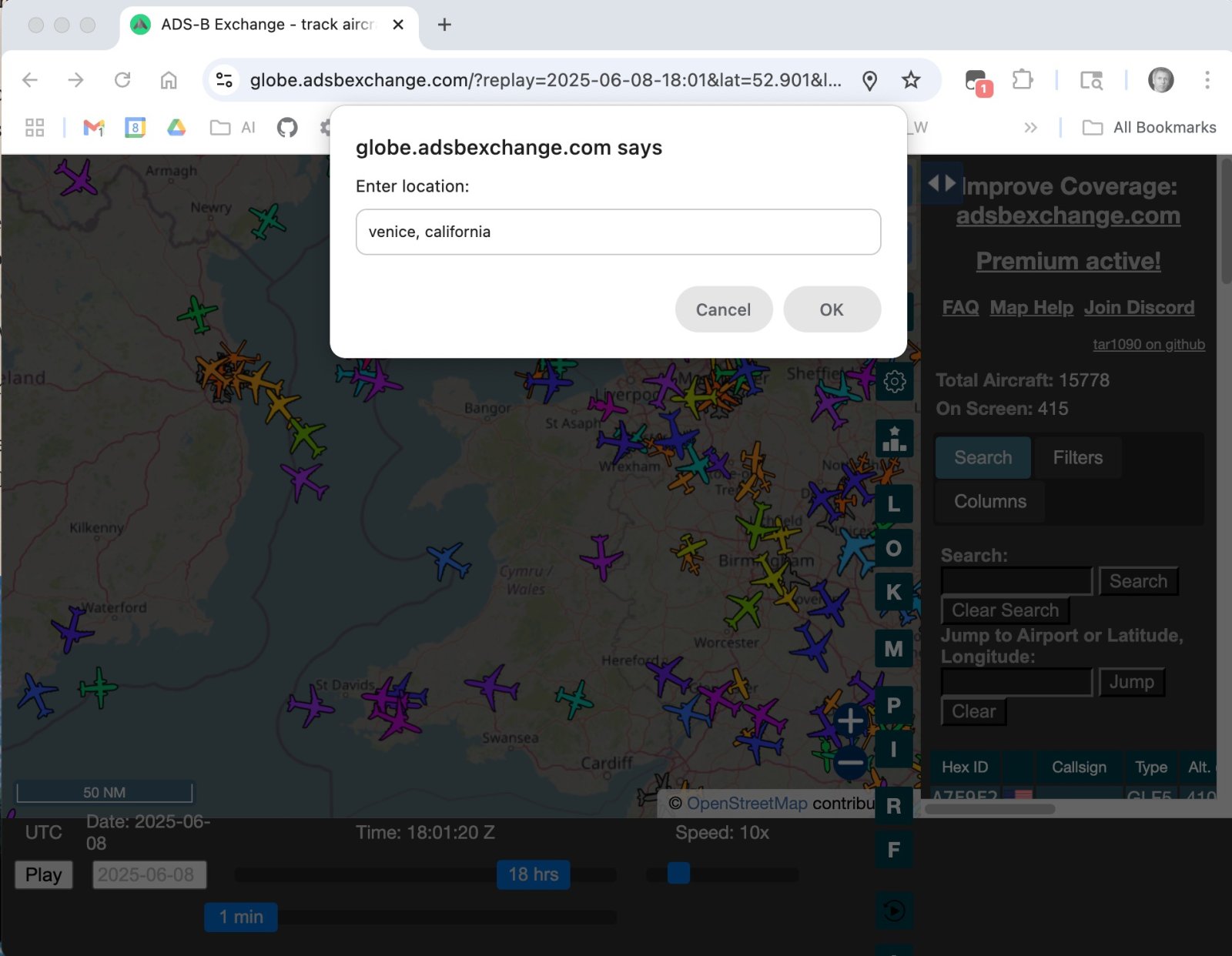Open the Join Discord link
Screen dimensions: 1232x956
1139,308
